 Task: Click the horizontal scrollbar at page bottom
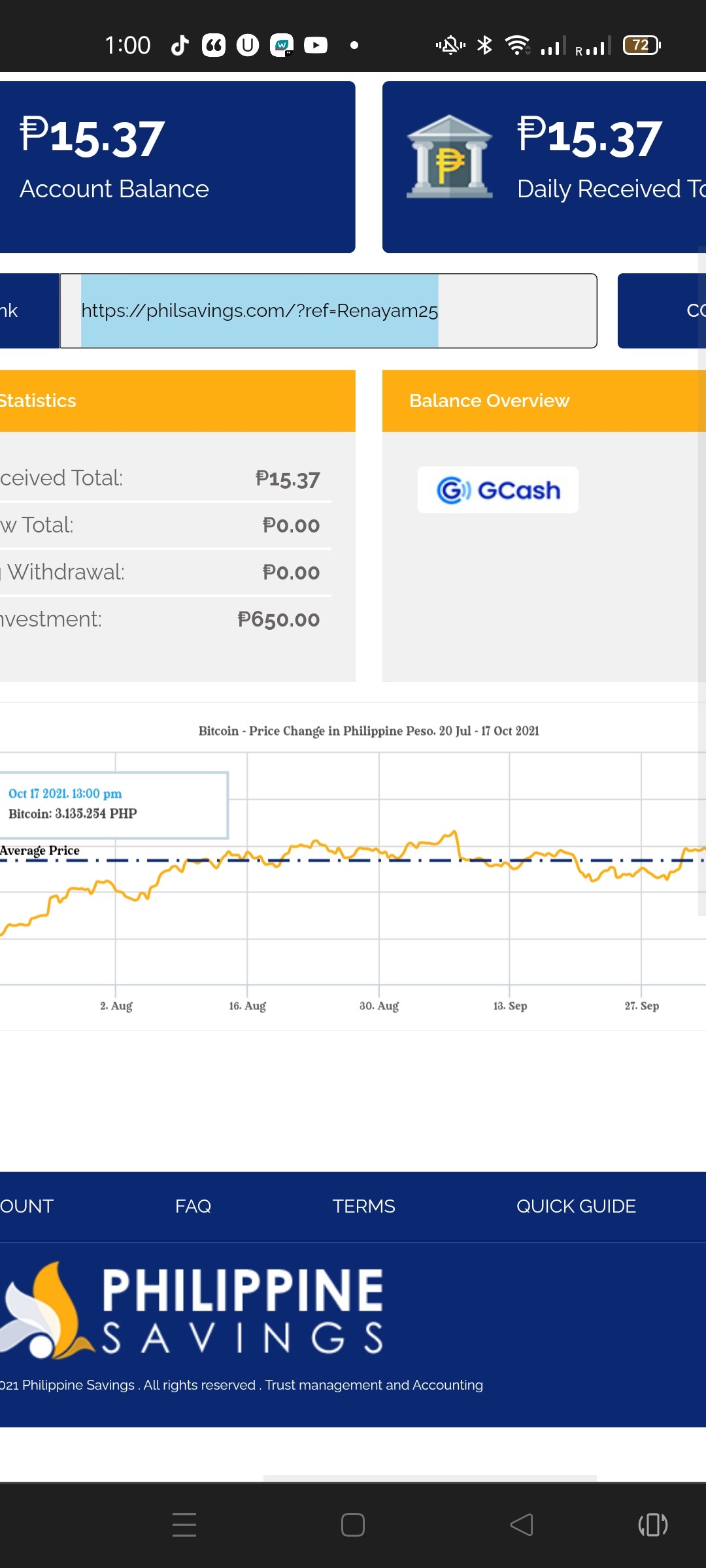click(x=429, y=1478)
